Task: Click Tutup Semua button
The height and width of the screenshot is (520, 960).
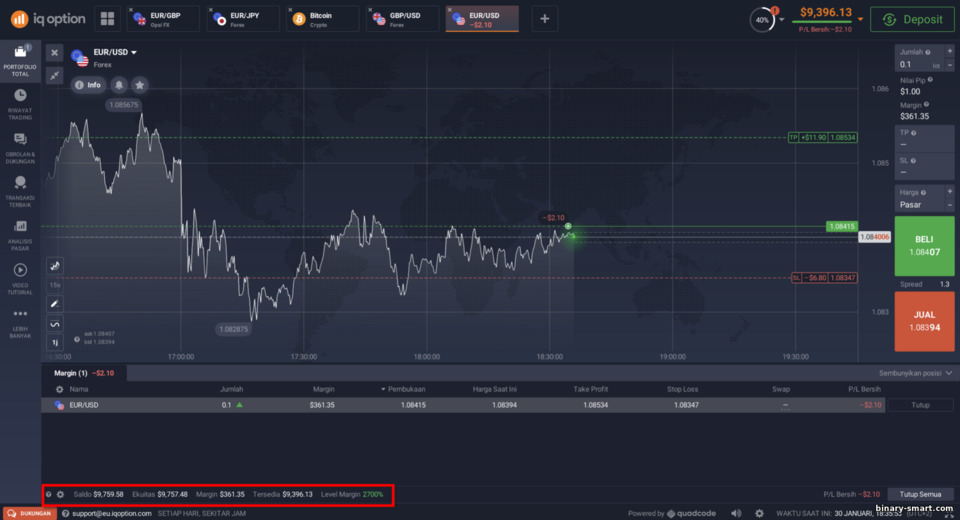Action: pos(920,494)
